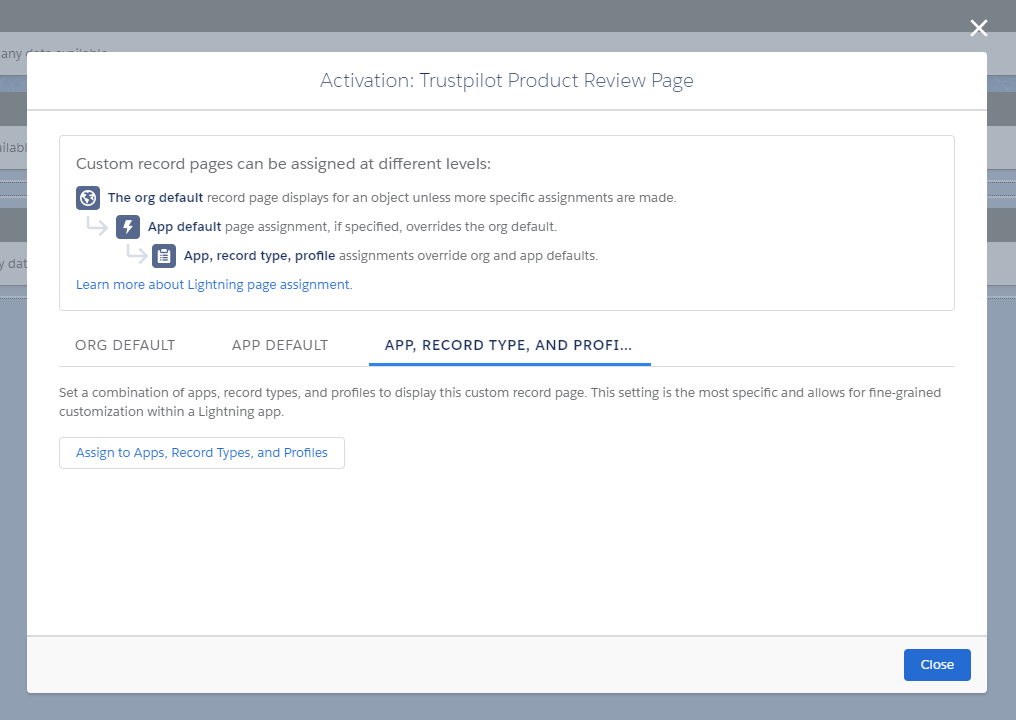Click the blue Close button

click(x=937, y=664)
